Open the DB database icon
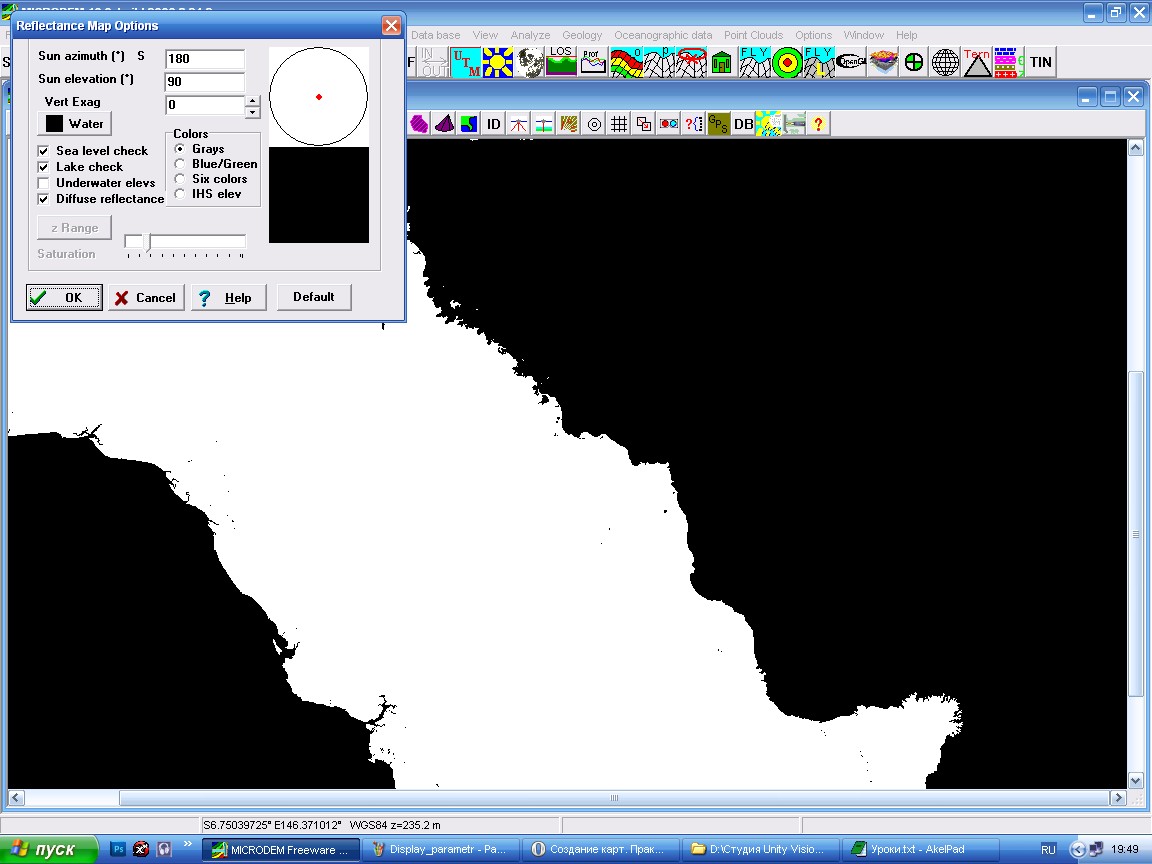 [x=744, y=124]
